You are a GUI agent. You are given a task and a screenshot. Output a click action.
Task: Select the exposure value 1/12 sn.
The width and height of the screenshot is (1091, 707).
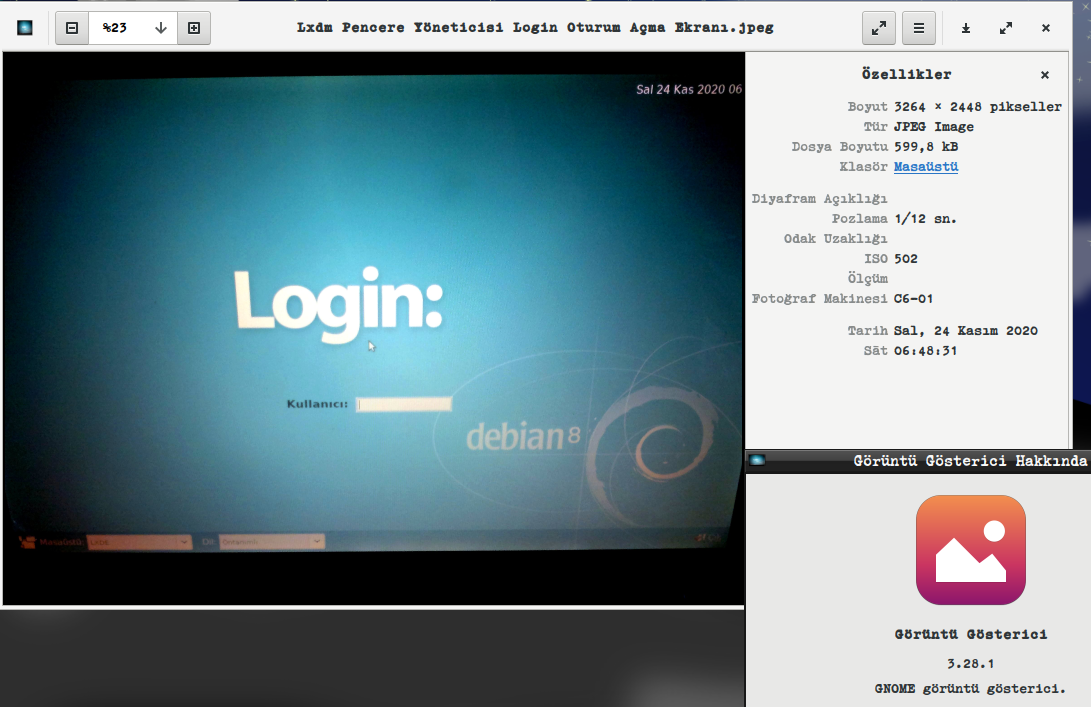tap(925, 219)
